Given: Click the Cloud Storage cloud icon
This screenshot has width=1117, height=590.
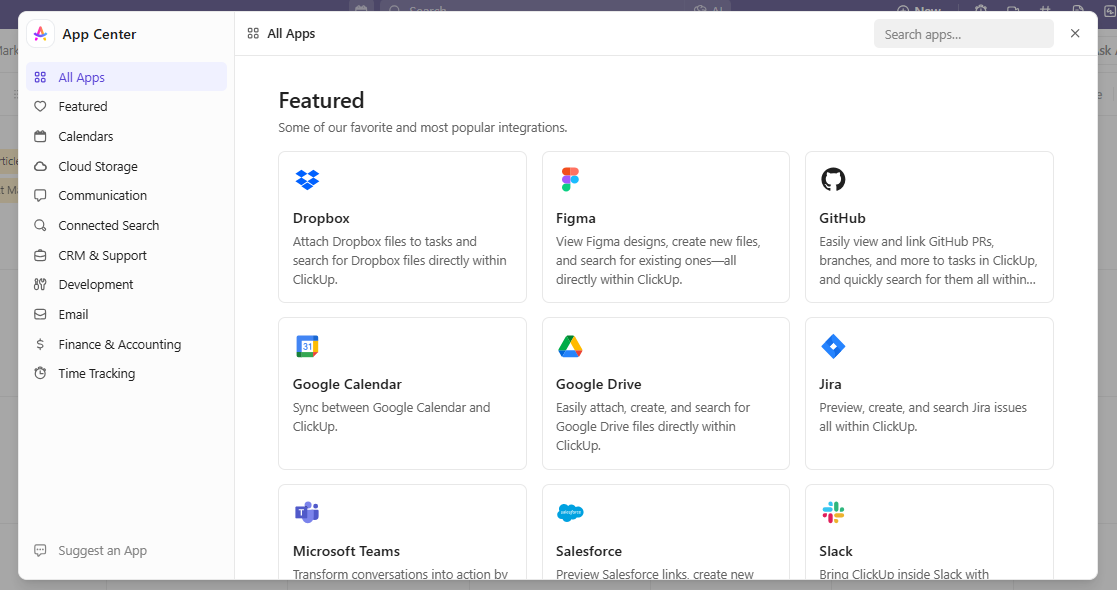Looking at the screenshot, I should pos(40,166).
